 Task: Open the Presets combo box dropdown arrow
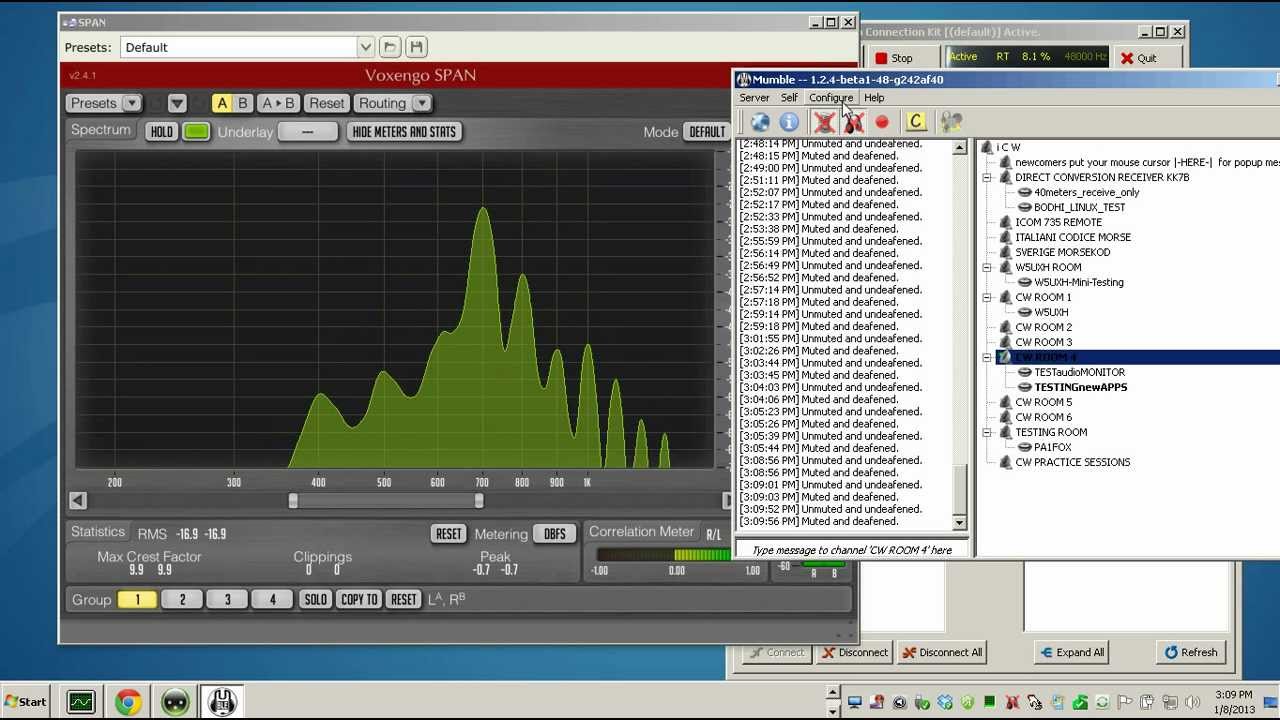tap(365, 47)
